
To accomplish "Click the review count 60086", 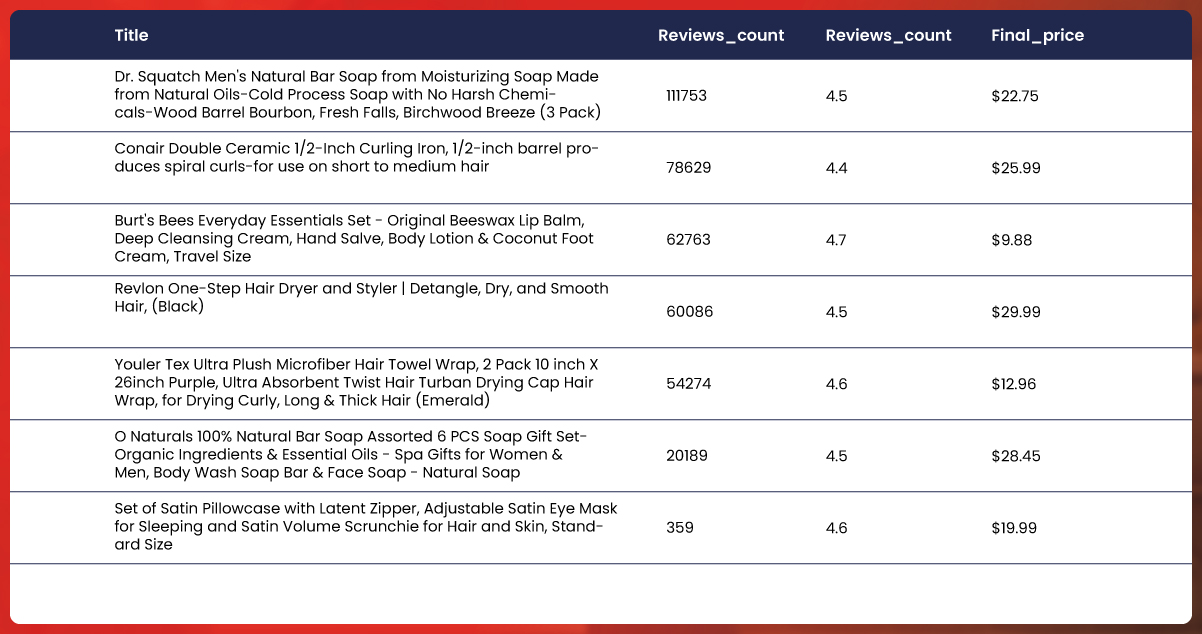I will (690, 312).
